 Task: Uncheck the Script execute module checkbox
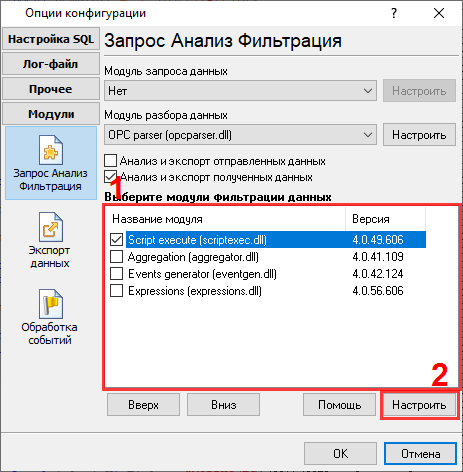(117, 240)
